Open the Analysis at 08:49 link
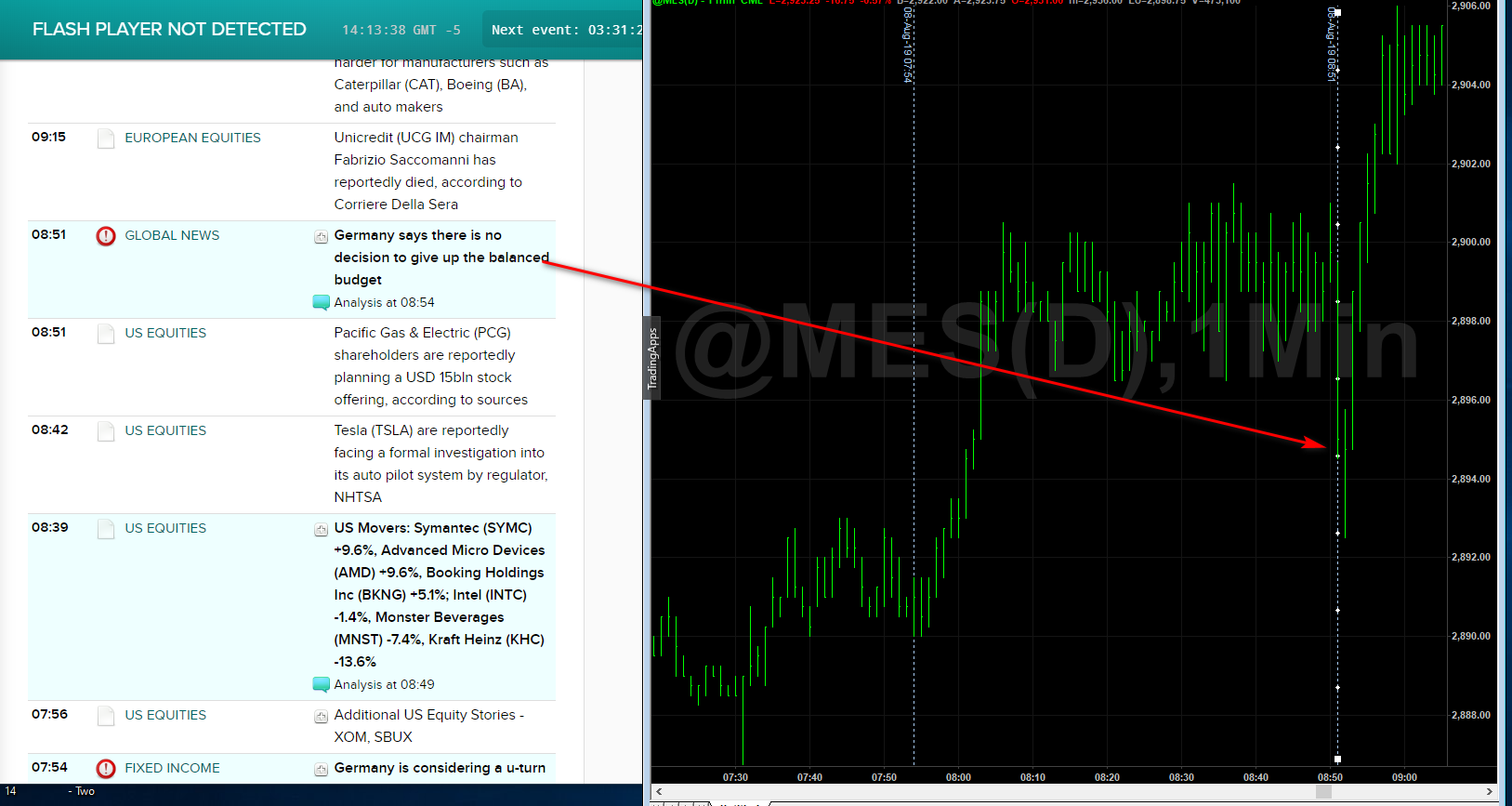The height and width of the screenshot is (806, 1512). [384, 684]
